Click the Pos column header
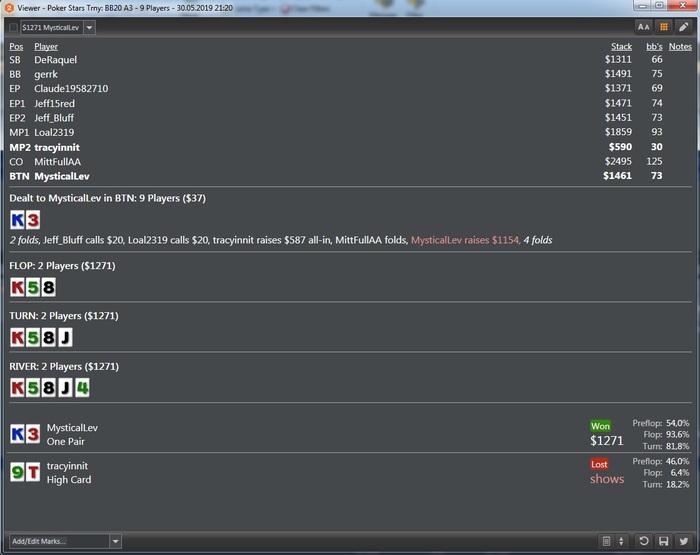 16,46
